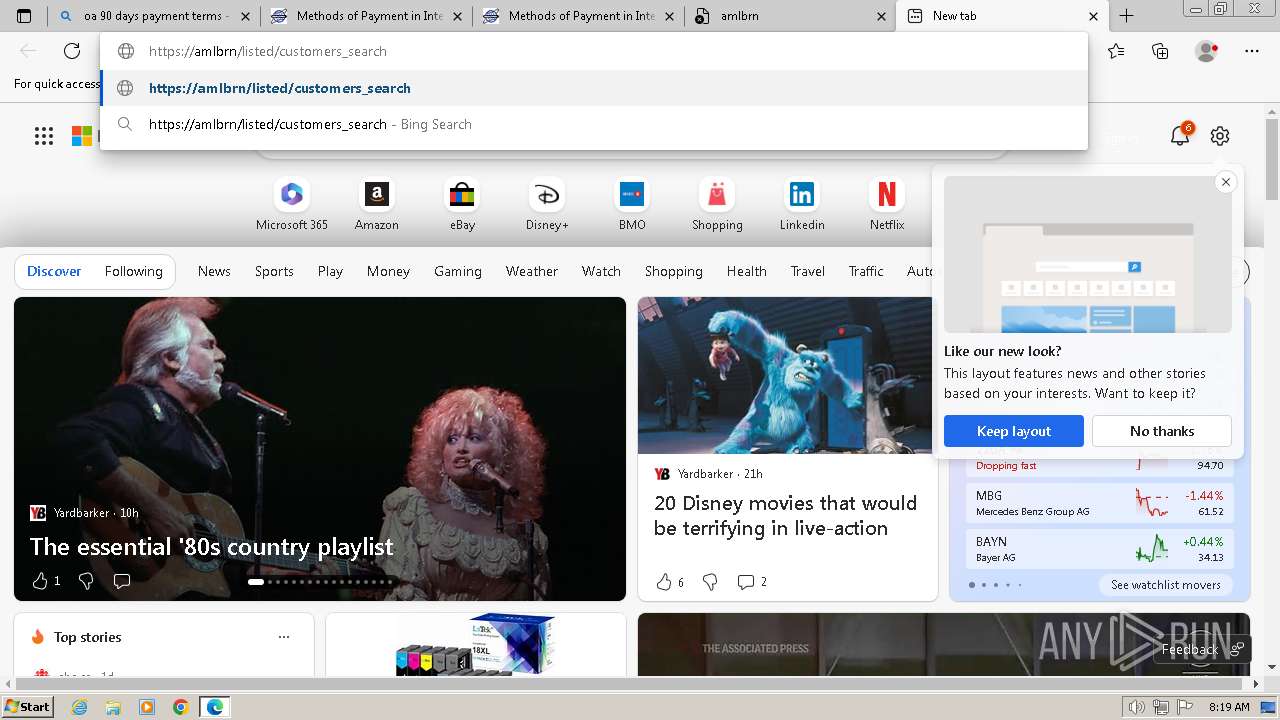This screenshot has height=720, width=1280.
Task: Open the Sports category
Action: click(x=274, y=271)
